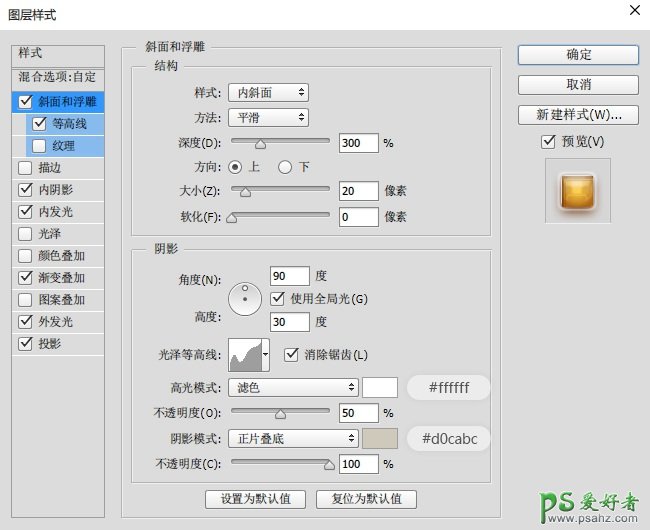
Task: Click the shadow color swatch
Action: point(380,438)
